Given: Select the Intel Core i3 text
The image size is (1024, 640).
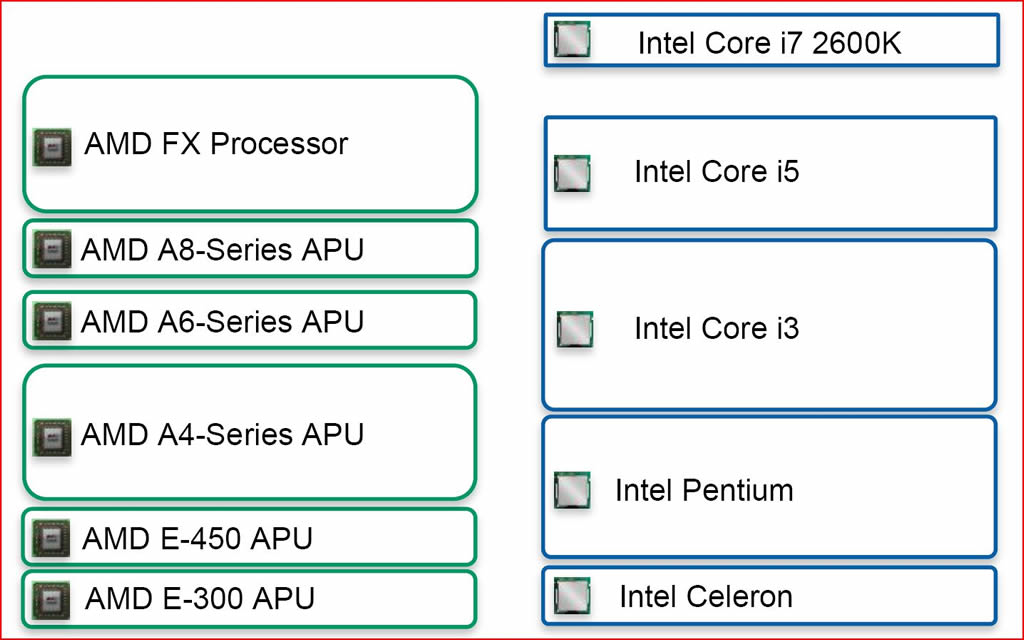Looking at the screenshot, I should [x=716, y=328].
